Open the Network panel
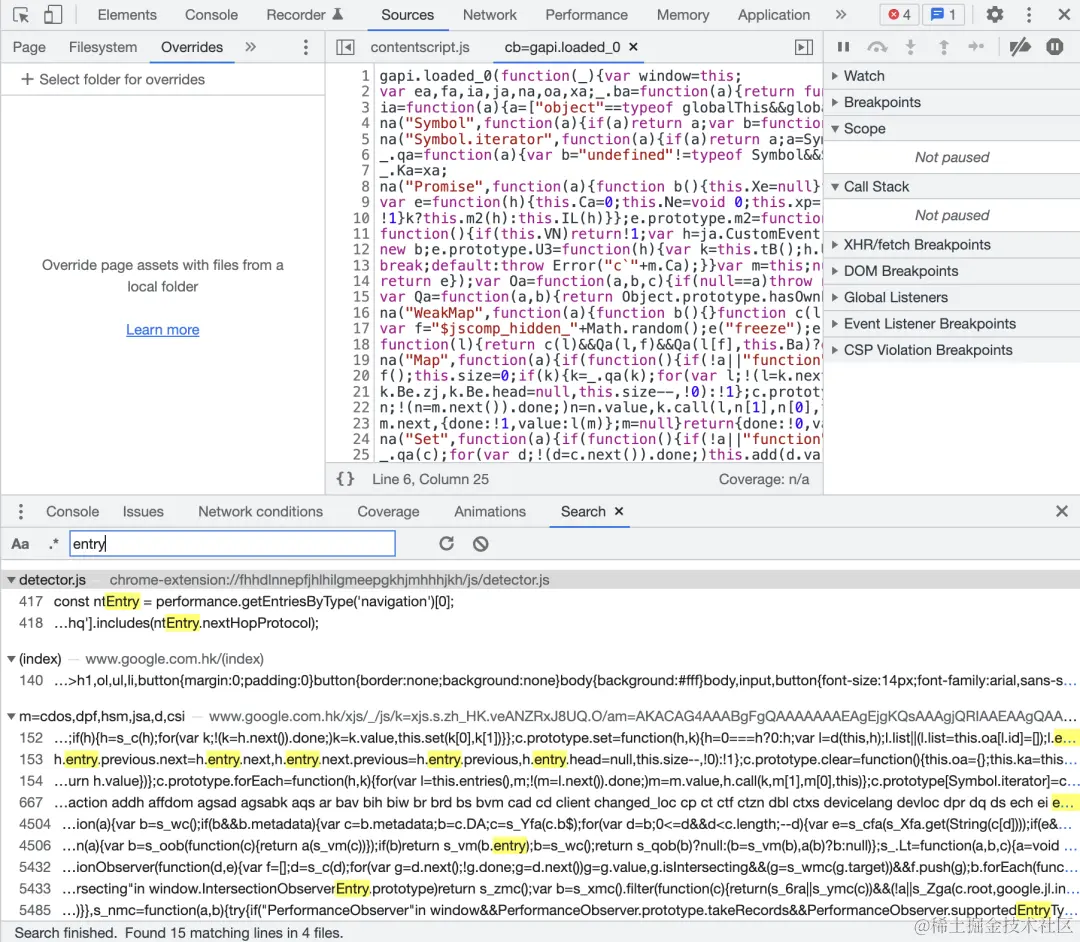 489,14
